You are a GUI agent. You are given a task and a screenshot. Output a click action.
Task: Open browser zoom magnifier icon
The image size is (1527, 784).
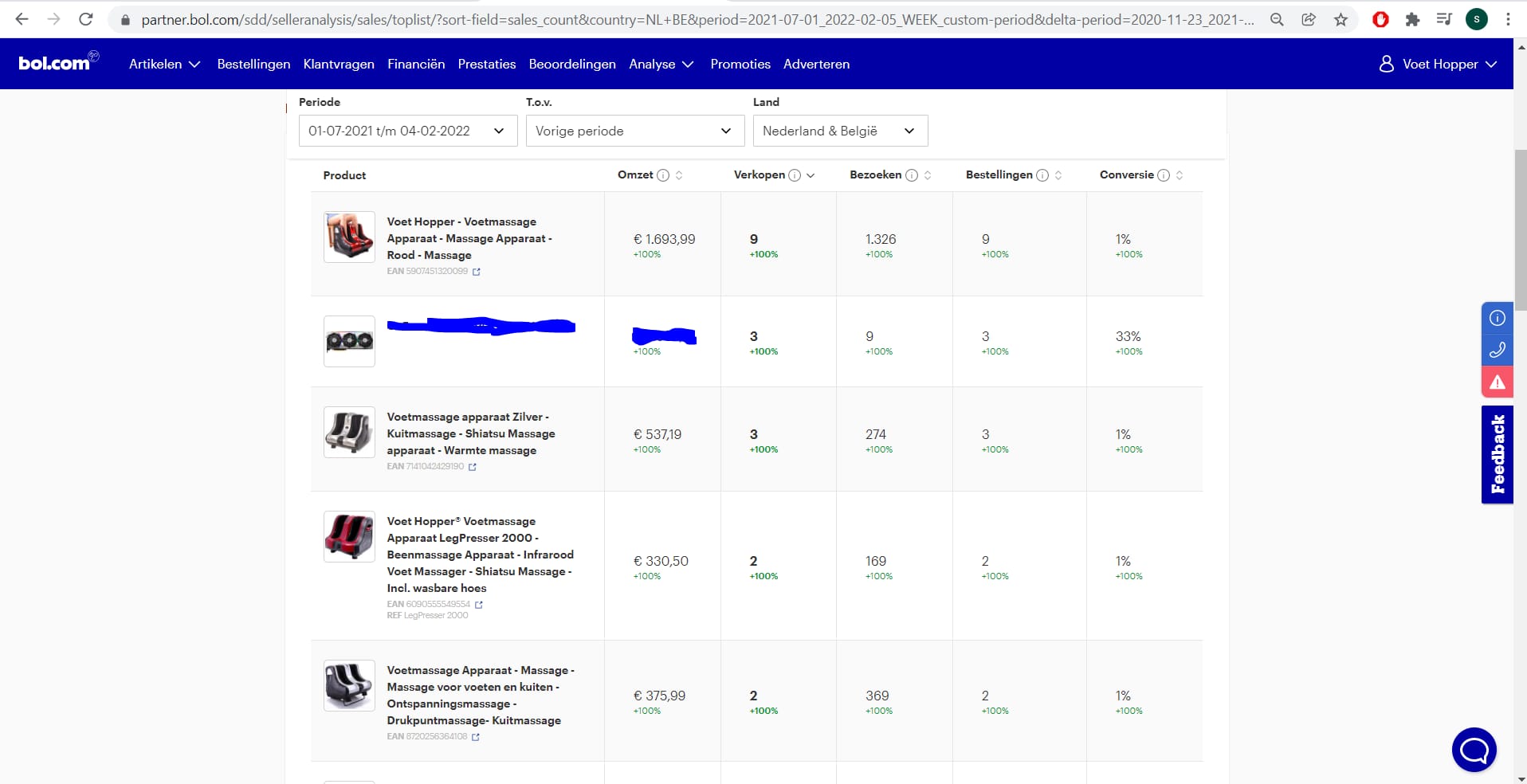pos(1277,20)
